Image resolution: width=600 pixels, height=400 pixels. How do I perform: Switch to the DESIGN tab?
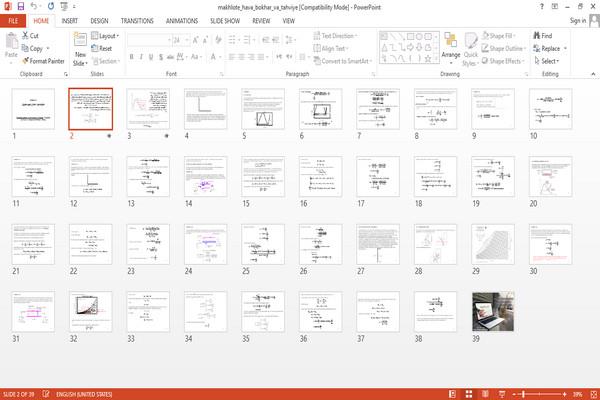(x=99, y=21)
